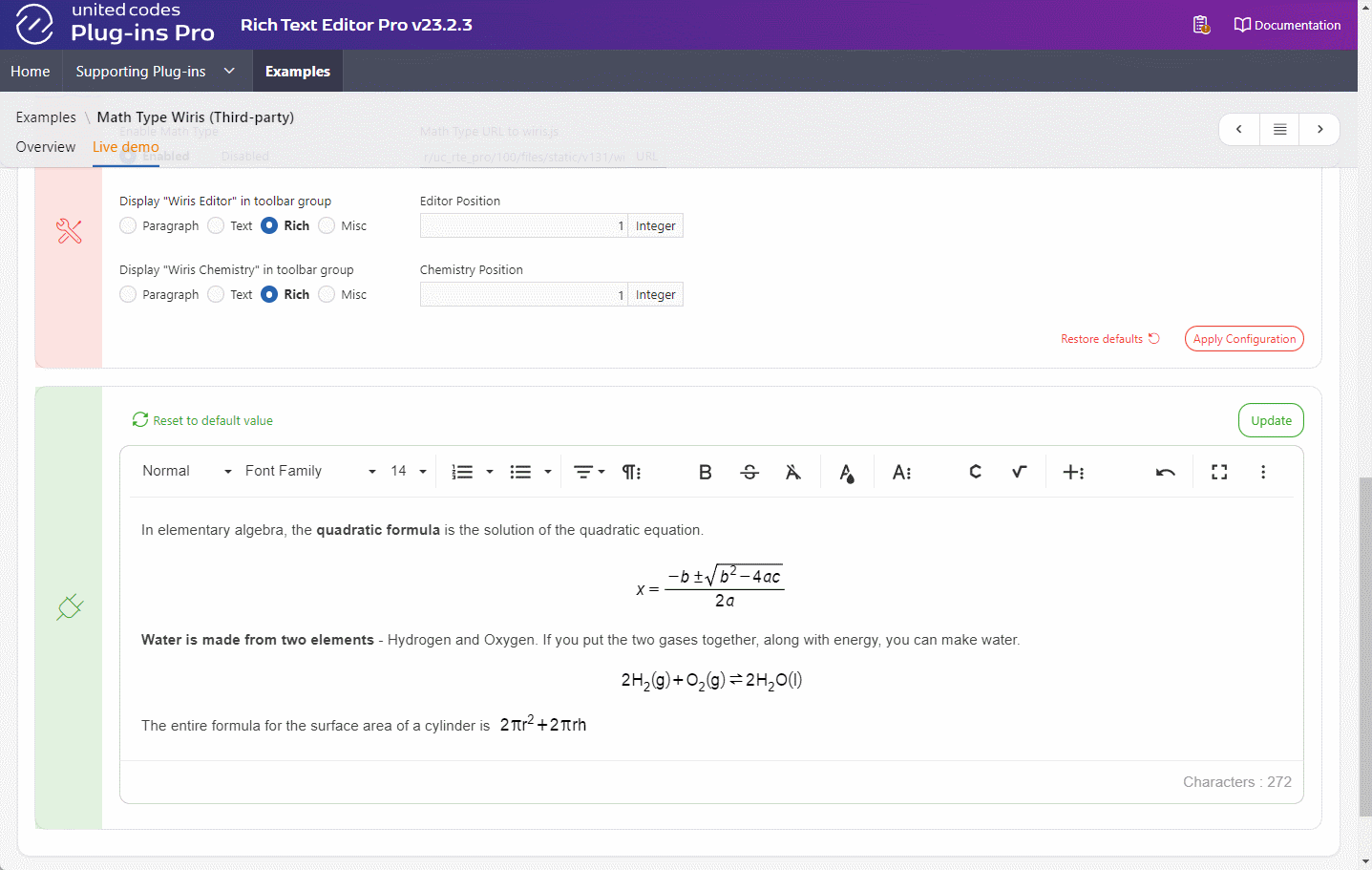Click the page vertical scrollbar

1365,647
